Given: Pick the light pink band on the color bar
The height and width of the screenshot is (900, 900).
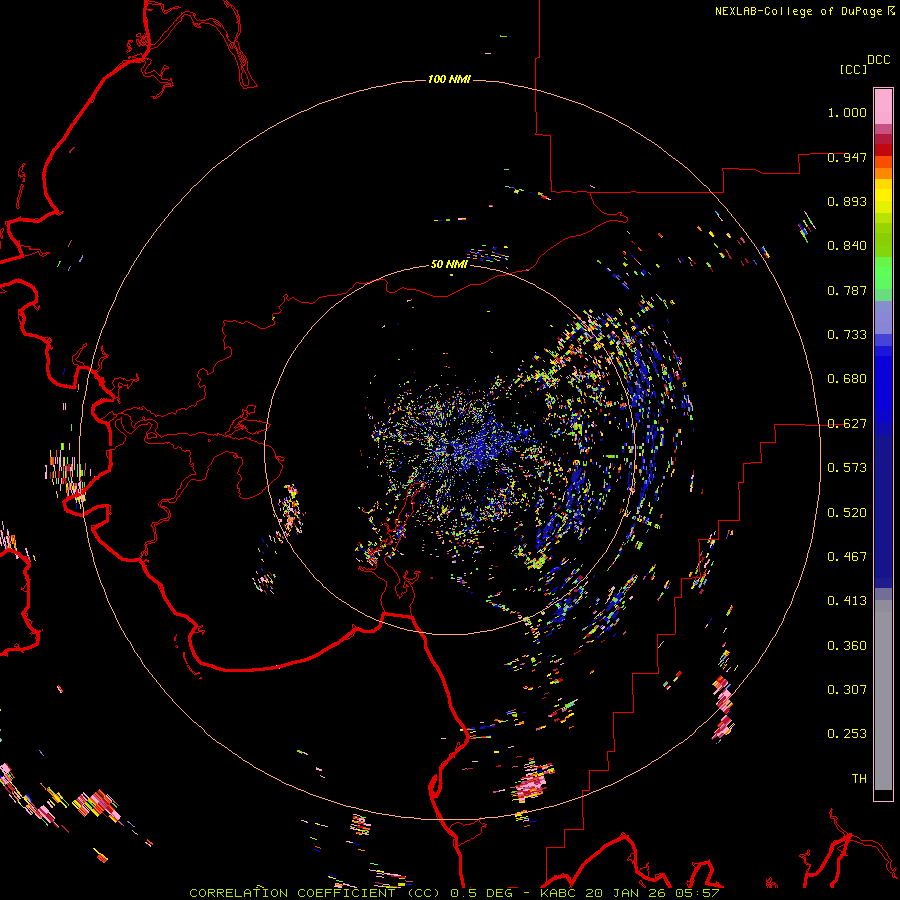Looking at the screenshot, I should (883, 106).
